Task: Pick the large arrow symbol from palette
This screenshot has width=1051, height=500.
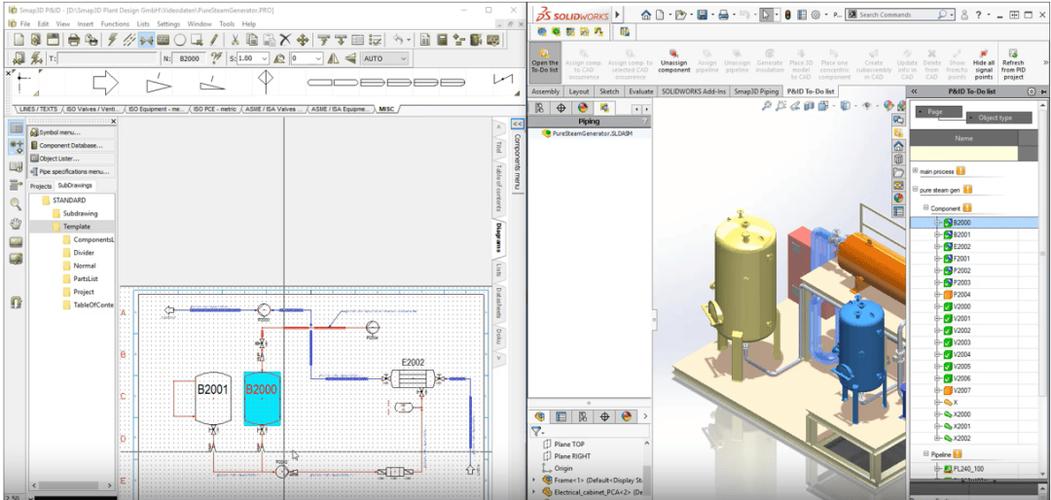Action: click(104, 81)
